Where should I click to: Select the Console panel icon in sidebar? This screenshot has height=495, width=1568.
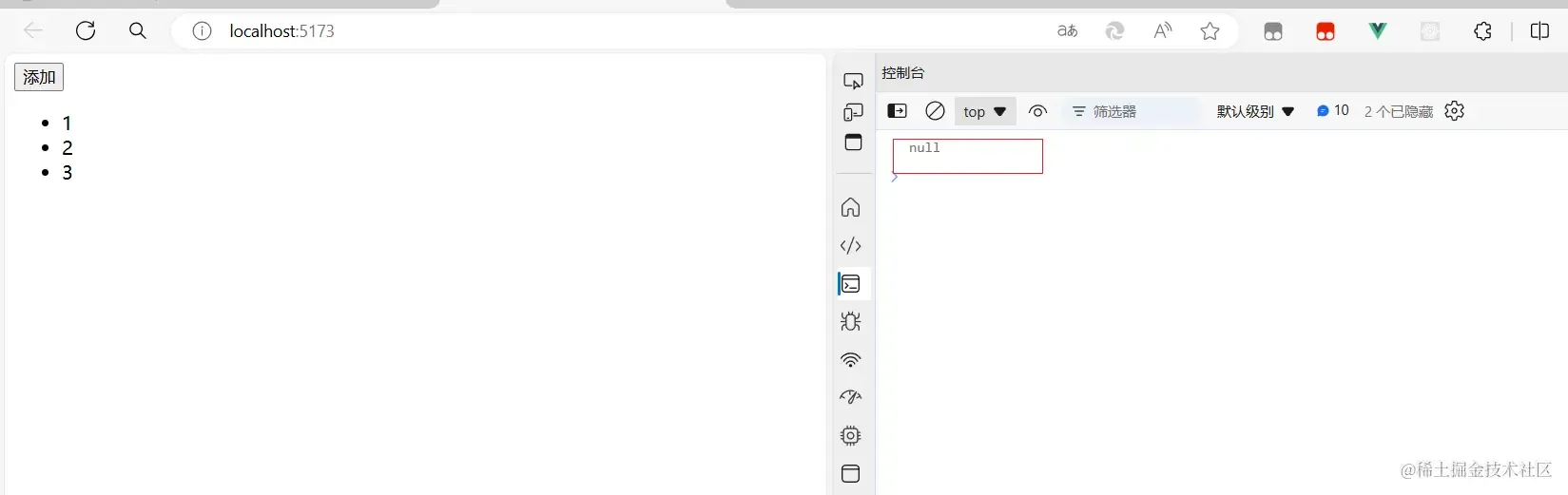point(851,284)
